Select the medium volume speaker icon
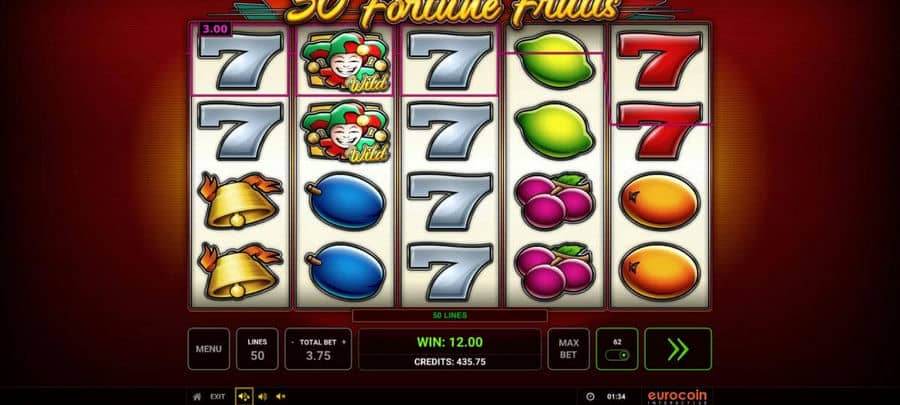 262,396
